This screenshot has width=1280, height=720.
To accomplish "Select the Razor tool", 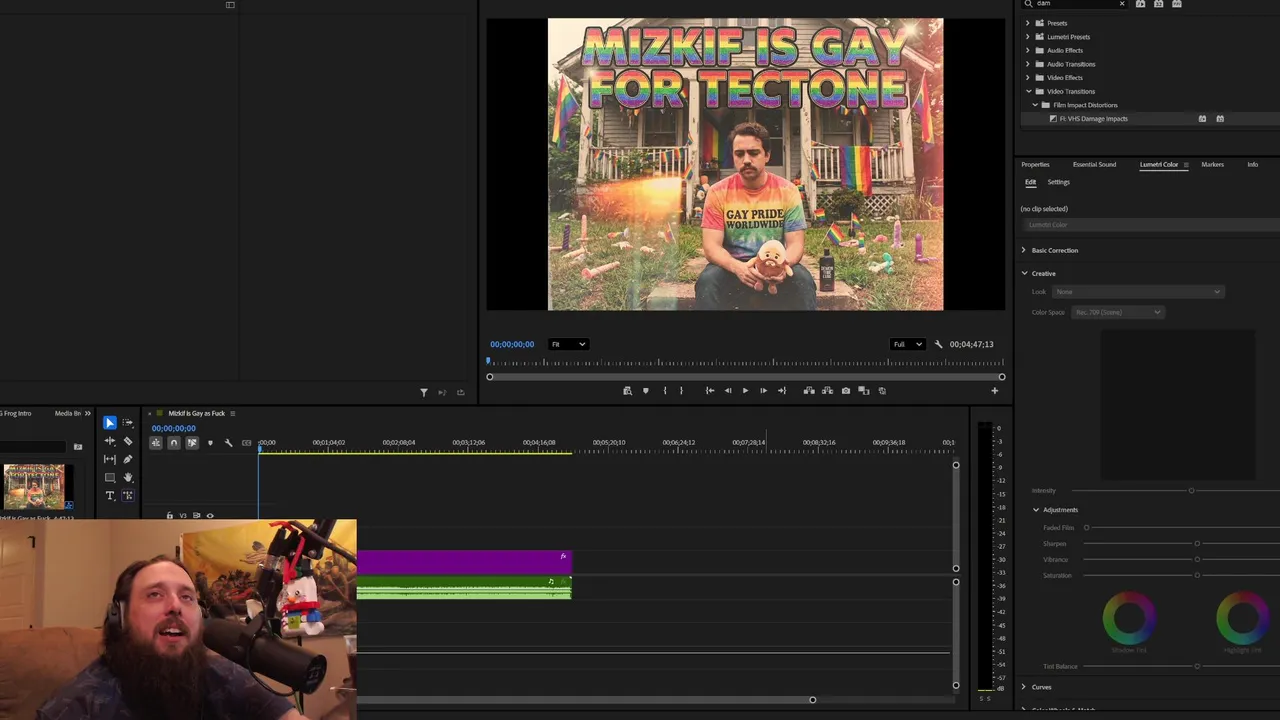I will point(128,441).
